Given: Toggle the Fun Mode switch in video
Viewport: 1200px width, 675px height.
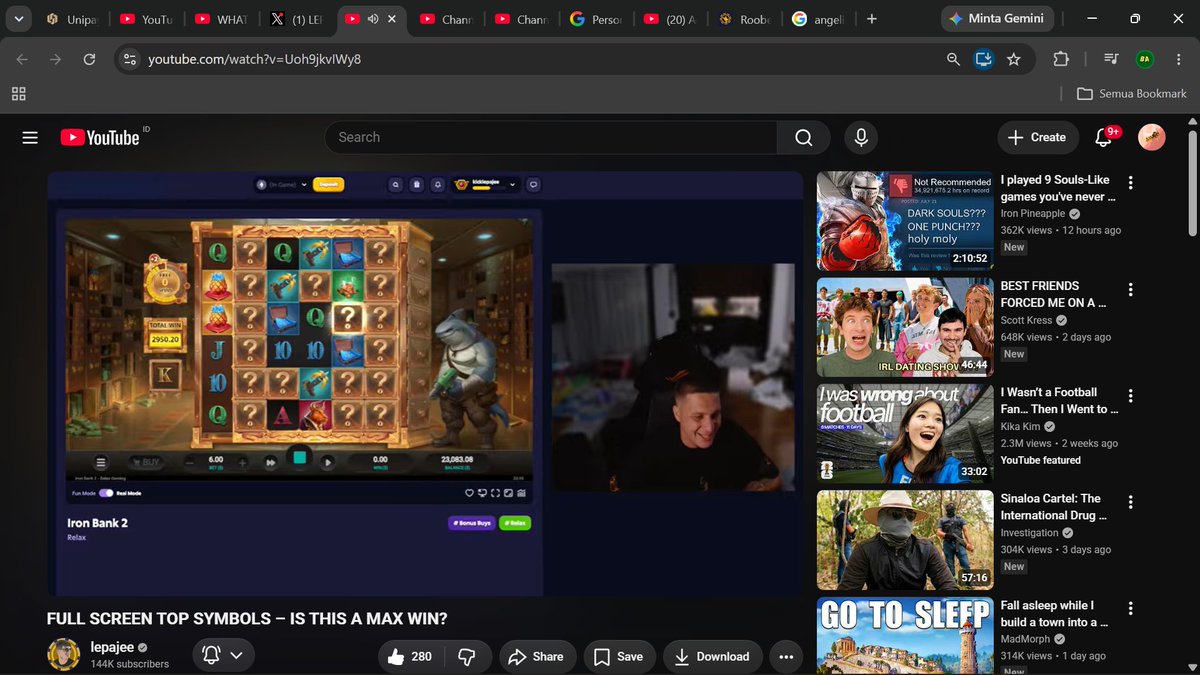Looking at the screenshot, I should click(106, 493).
